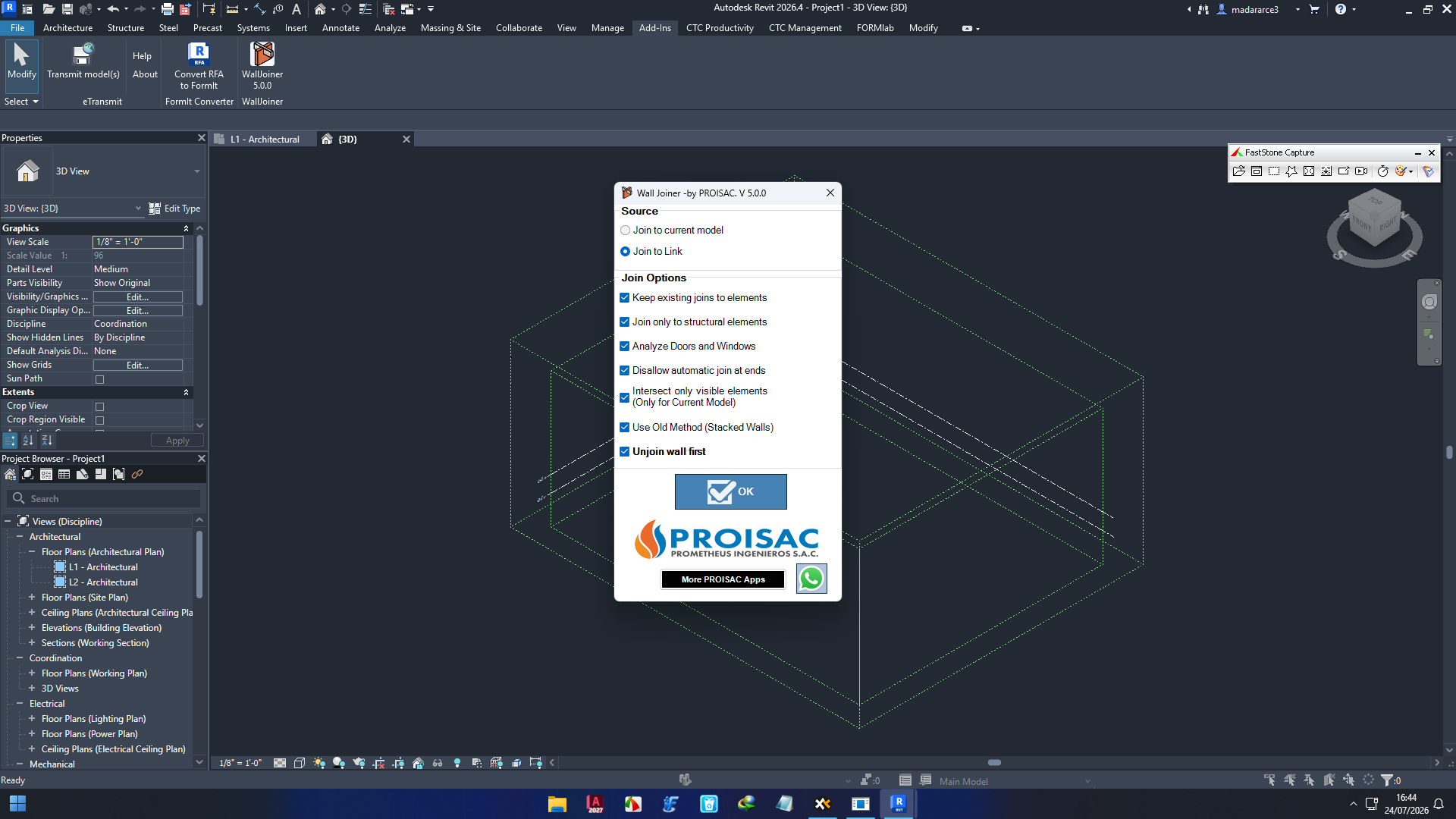Open the Massing & Site ribbon tab
The width and height of the screenshot is (1456, 819).
[x=450, y=28]
